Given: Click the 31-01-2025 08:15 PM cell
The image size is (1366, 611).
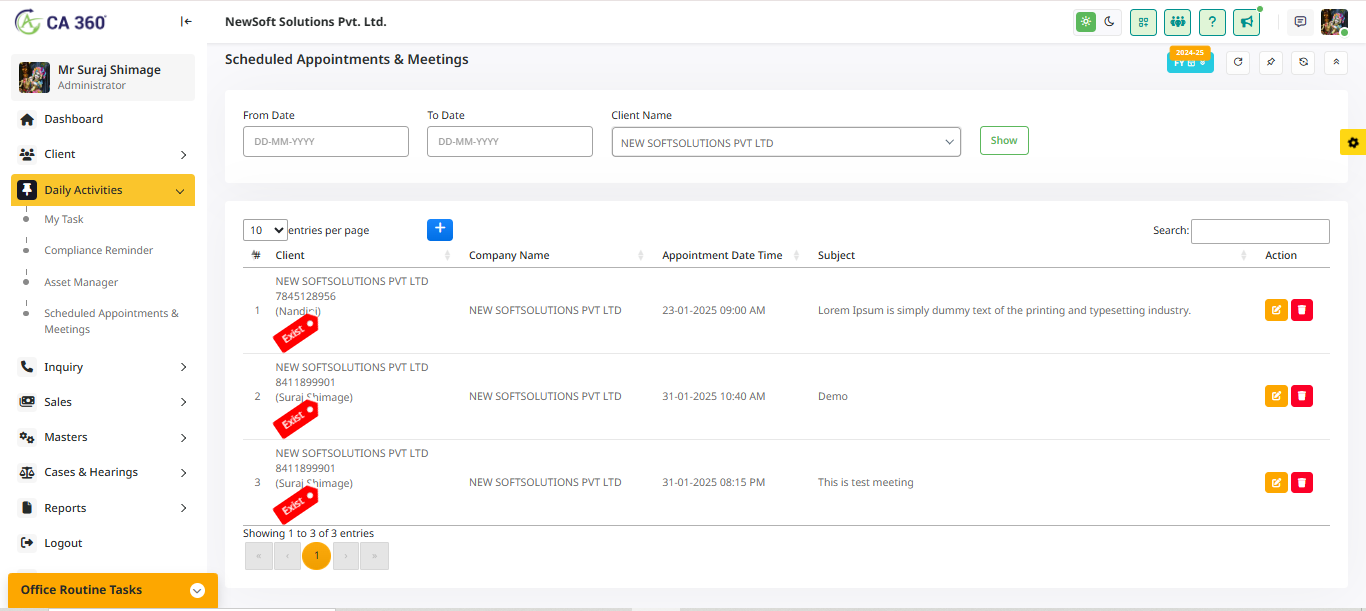Looking at the screenshot, I should (713, 482).
